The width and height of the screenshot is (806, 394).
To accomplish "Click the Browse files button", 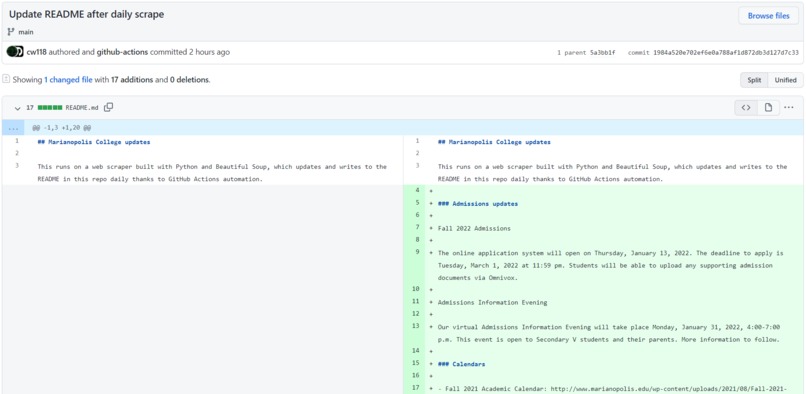I will click(768, 16).
